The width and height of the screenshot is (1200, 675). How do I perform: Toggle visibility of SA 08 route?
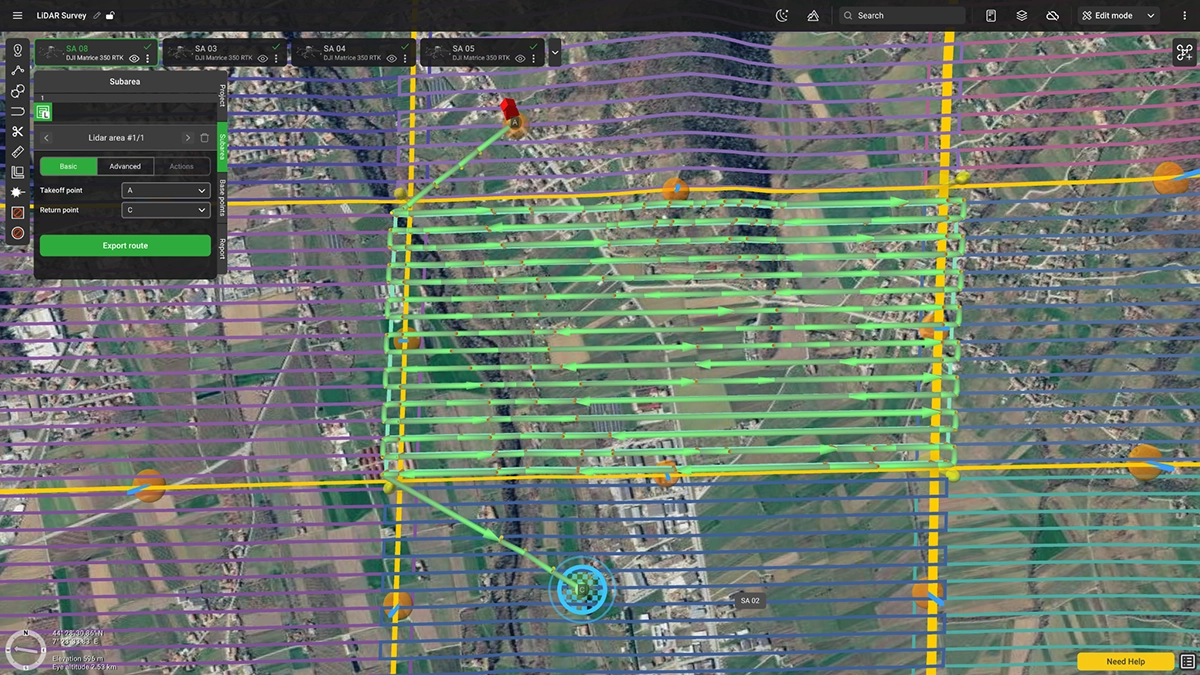[134, 59]
